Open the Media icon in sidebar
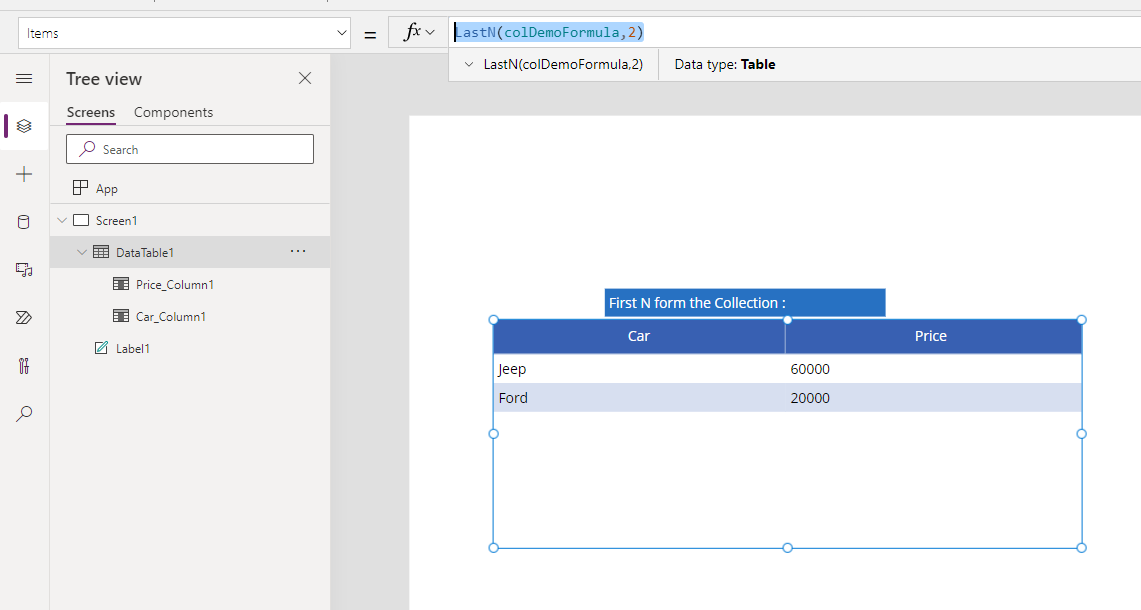1141x610 pixels. (x=24, y=270)
